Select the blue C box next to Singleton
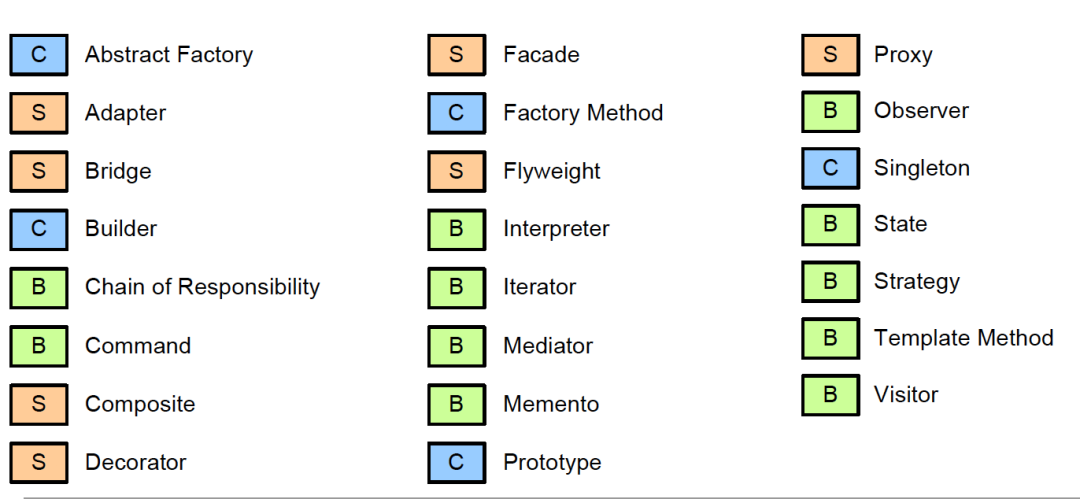Viewport: 1080px width, 499px height. 830,168
